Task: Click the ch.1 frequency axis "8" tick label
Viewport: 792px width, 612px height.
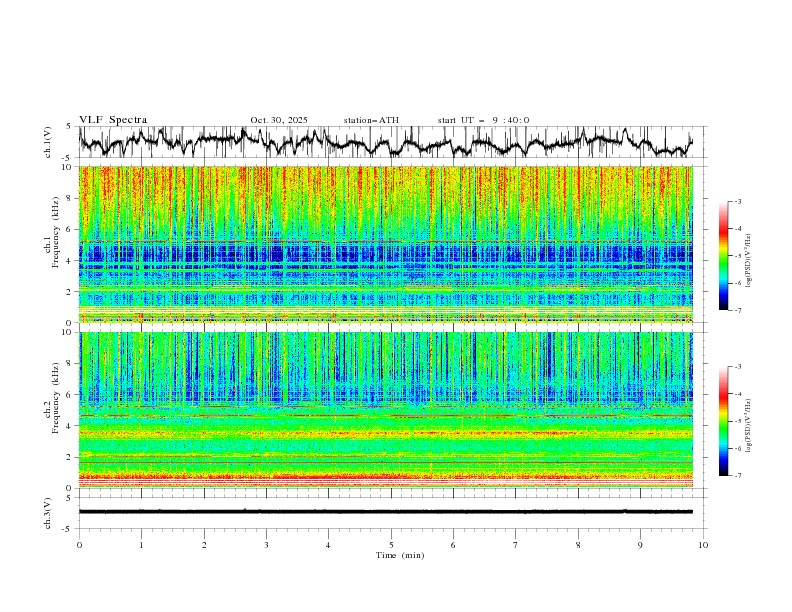Action: click(71, 198)
